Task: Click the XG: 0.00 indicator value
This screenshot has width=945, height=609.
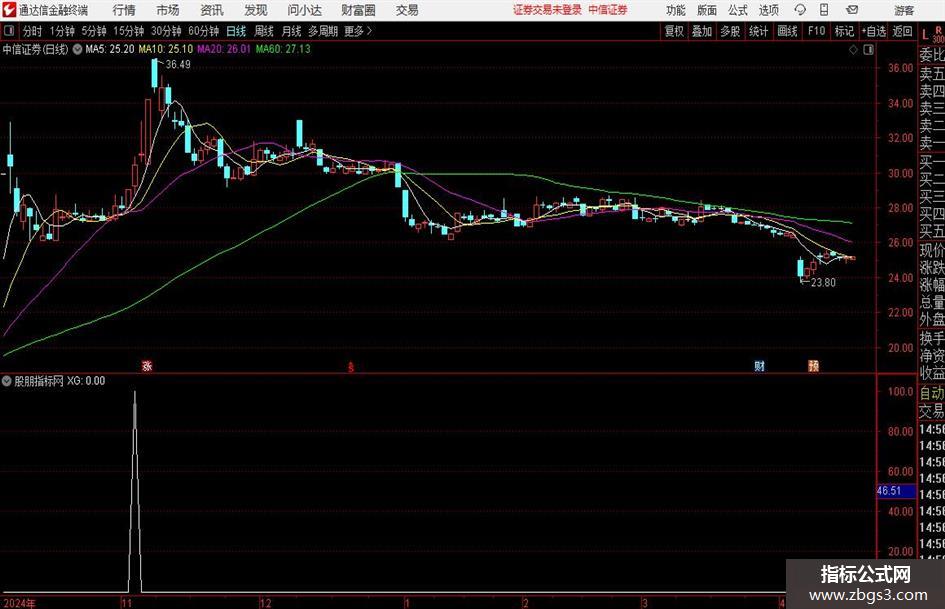Action: click(x=86, y=381)
